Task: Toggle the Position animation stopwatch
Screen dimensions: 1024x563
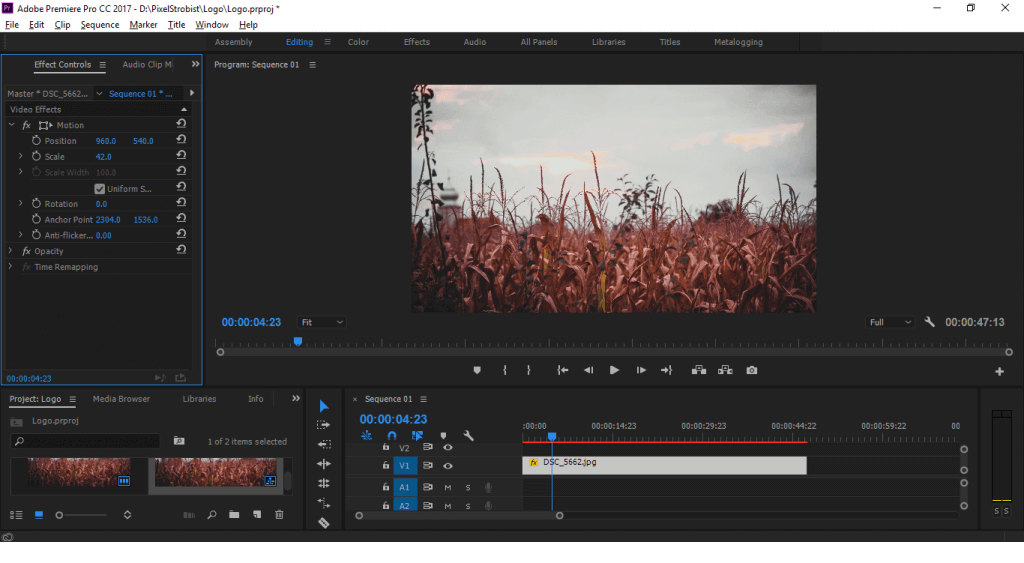Action: coord(37,140)
